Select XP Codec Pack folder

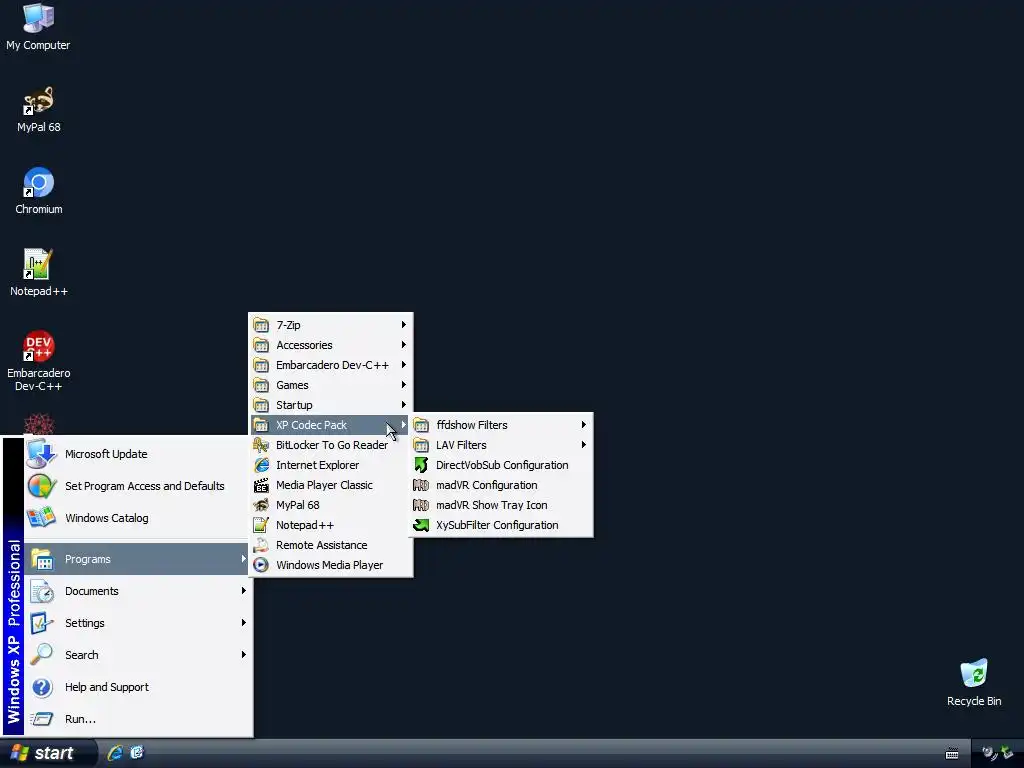click(x=330, y=425)
